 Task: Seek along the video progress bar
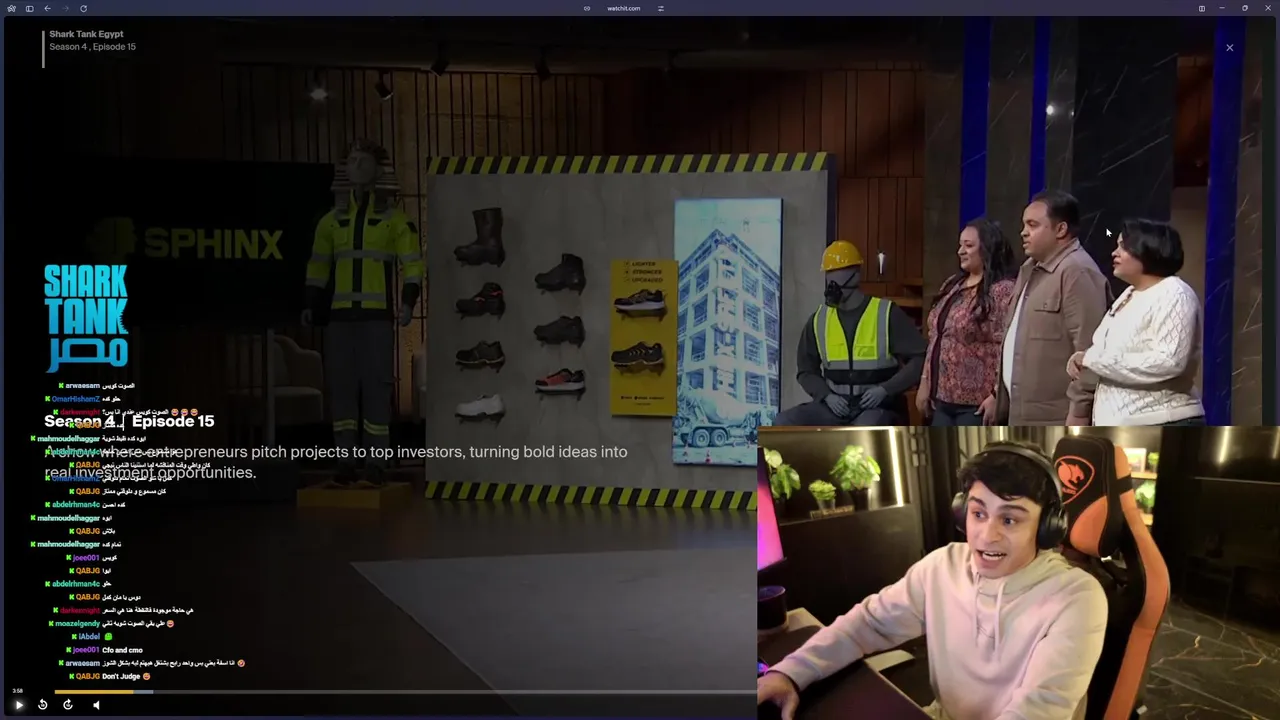click(x=405, y=691)
